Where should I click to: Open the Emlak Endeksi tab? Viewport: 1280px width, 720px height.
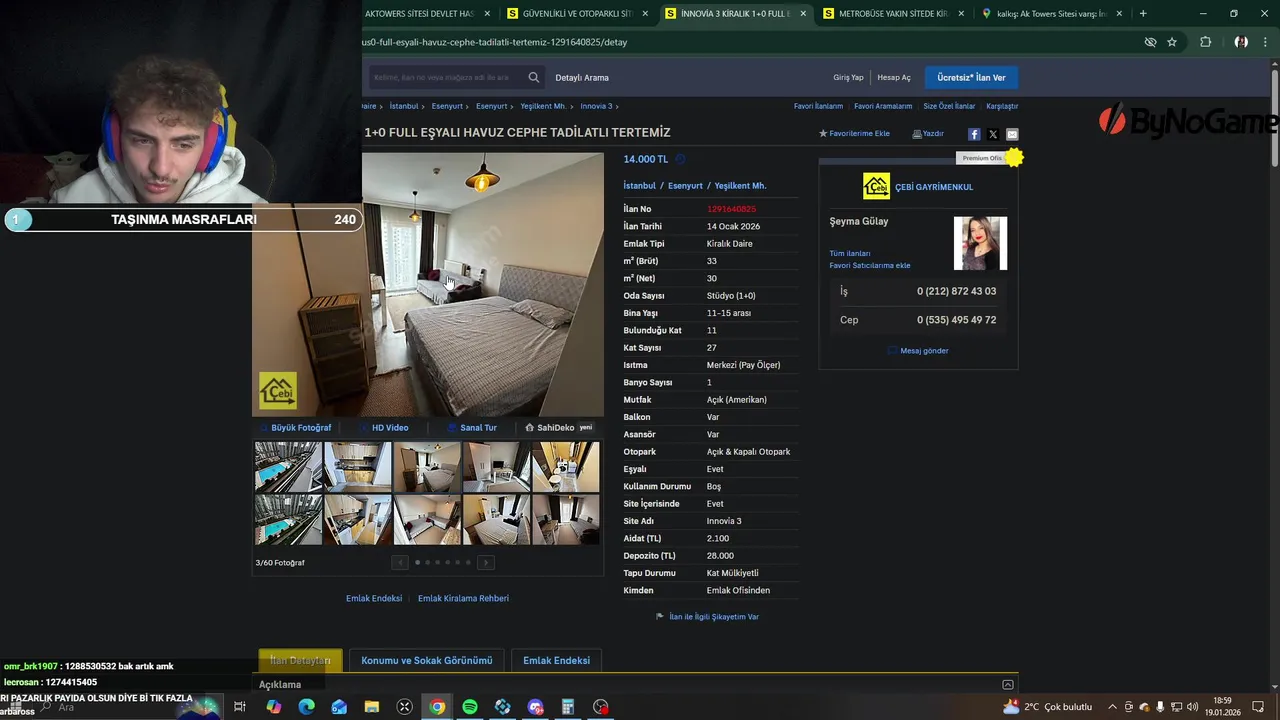(x=556, y=660)
